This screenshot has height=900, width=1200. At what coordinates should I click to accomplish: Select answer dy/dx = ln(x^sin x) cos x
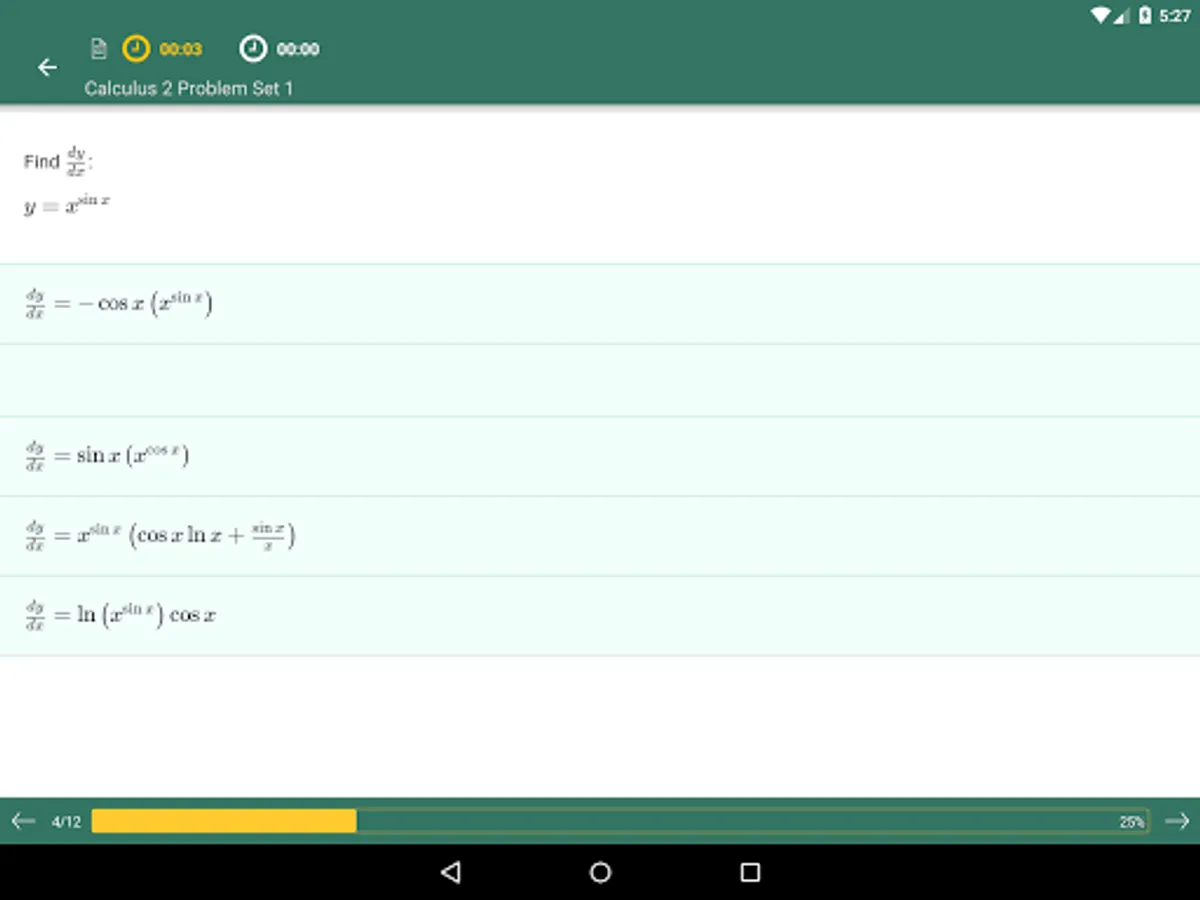(x=600, y=616)
